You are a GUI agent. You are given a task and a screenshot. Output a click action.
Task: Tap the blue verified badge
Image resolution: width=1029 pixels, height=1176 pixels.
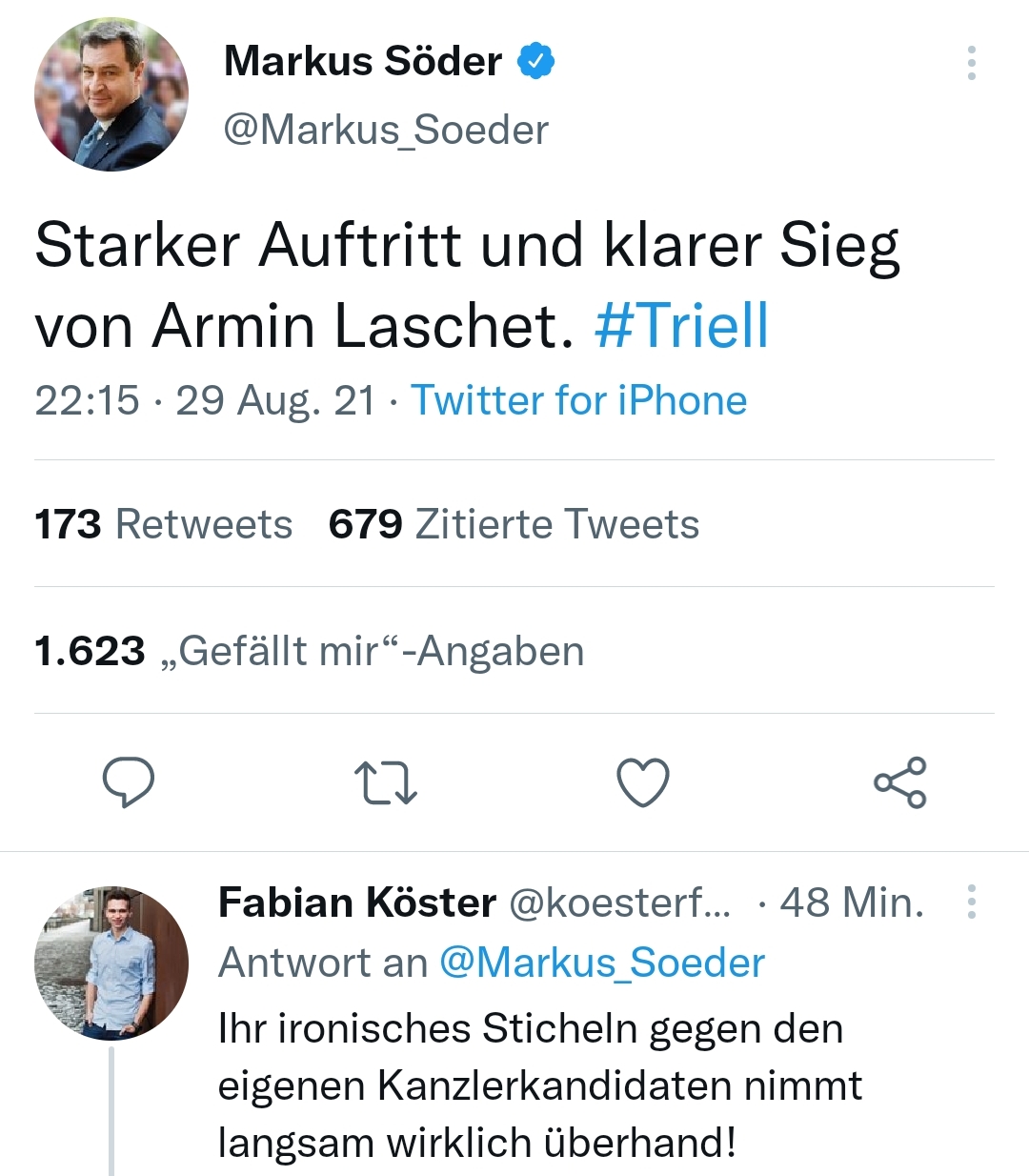(x=535, y=62)
